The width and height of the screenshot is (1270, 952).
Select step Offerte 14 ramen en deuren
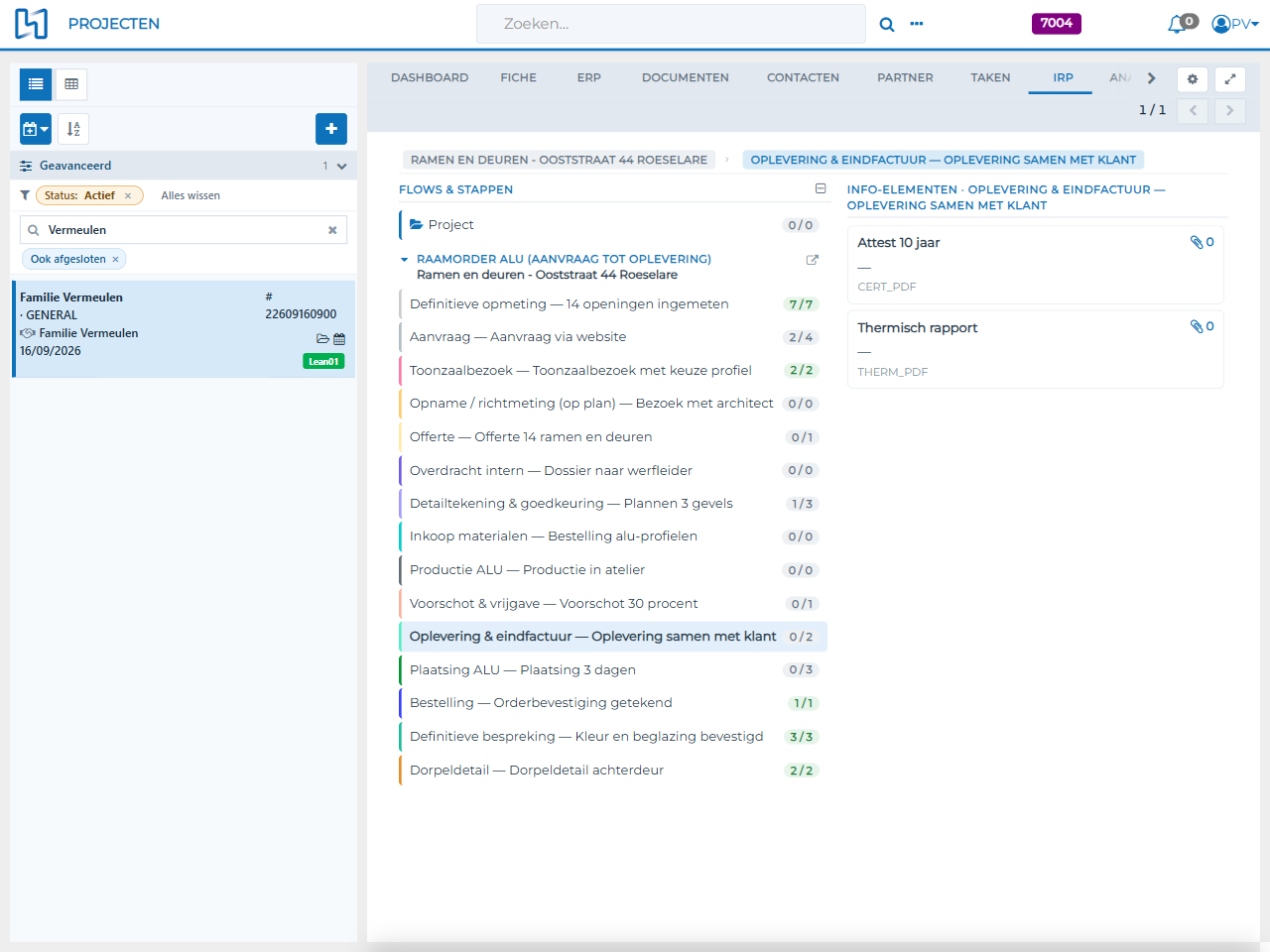click(x=612, y=437)
